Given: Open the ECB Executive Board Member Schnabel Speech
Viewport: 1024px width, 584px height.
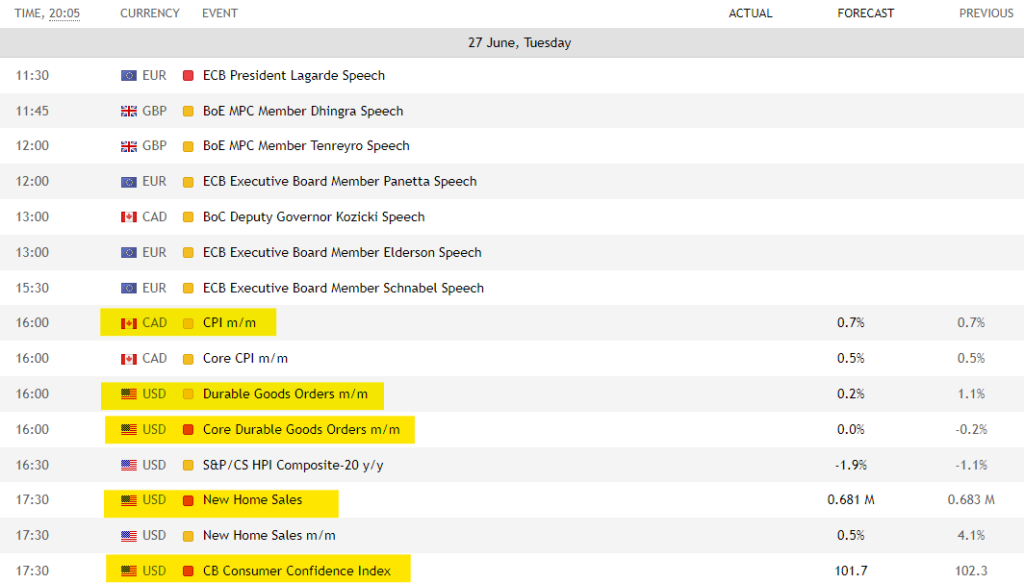Looking at the screenshot, I should pyautogui.click(x=344, y=288).
